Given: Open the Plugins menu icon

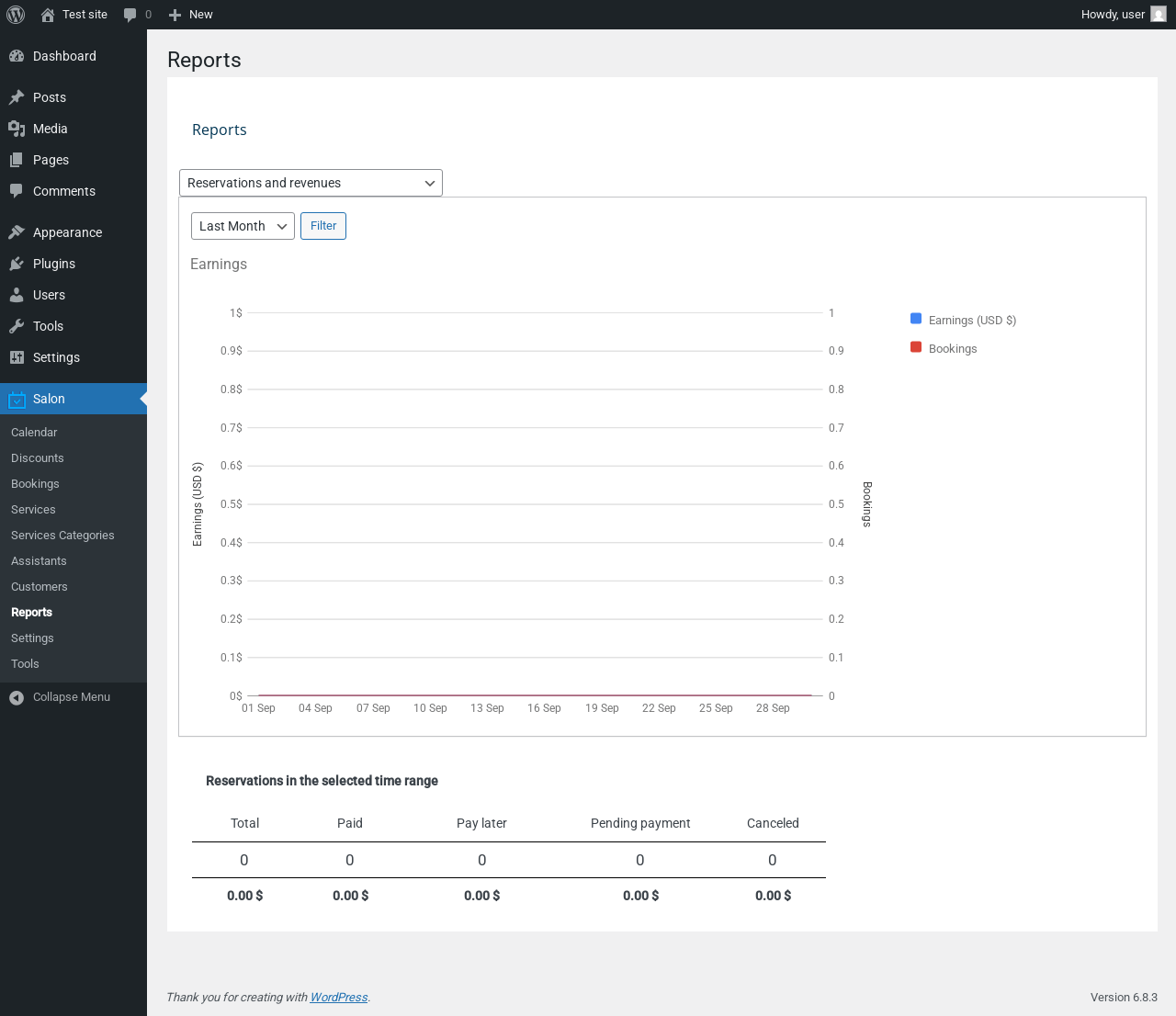Looking at the screenshot, I should [x=17, y=264].
